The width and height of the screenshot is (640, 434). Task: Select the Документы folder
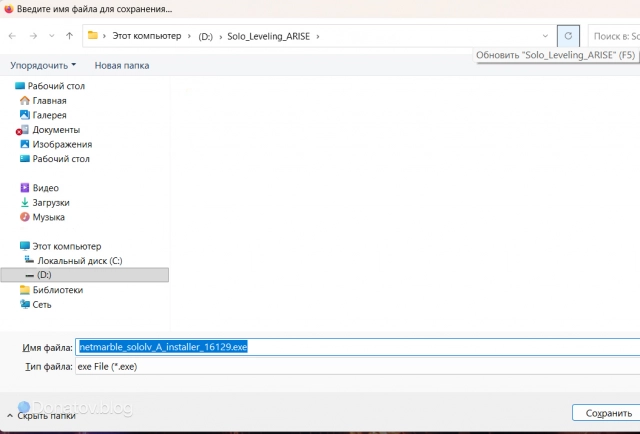[56, 129]
